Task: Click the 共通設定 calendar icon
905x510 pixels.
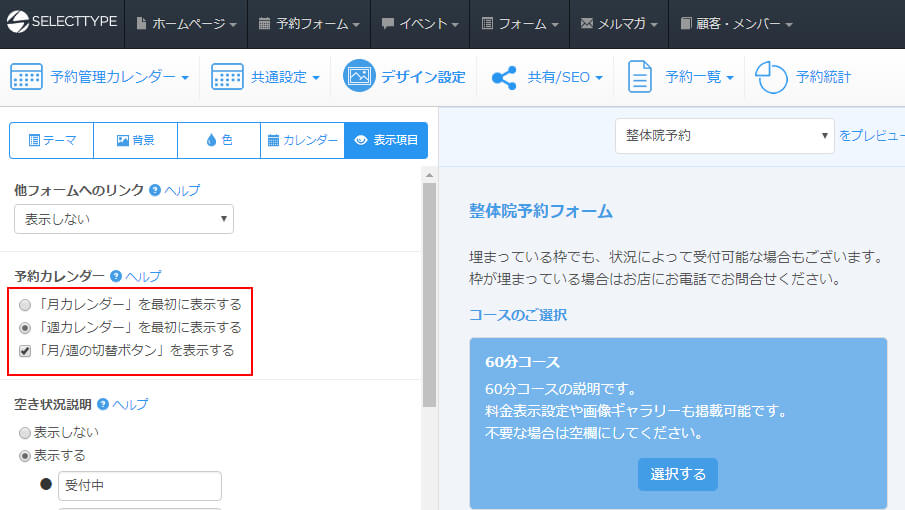Action: [227, 77]
